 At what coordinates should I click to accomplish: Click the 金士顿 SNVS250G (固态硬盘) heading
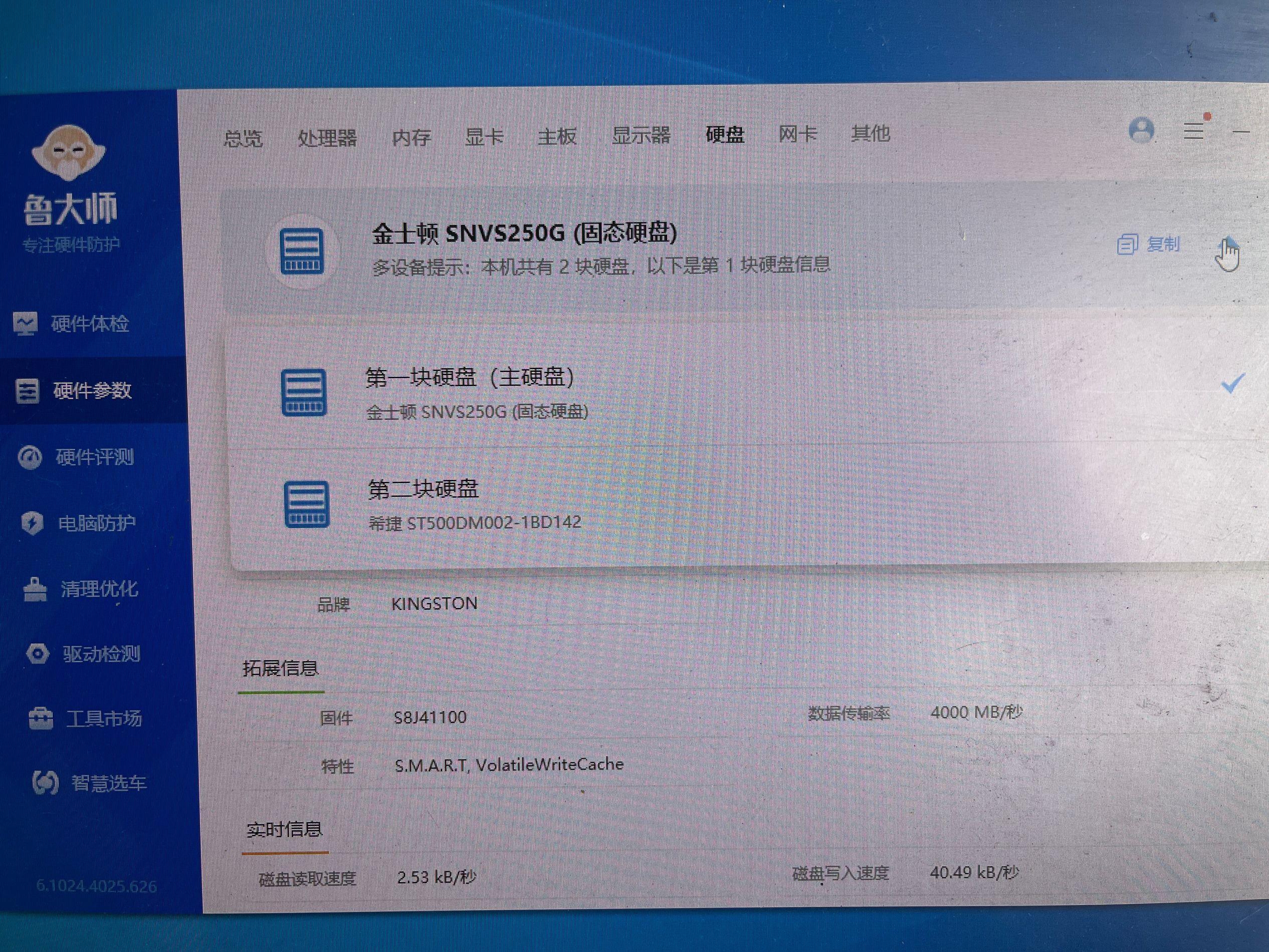click(524, 233)
